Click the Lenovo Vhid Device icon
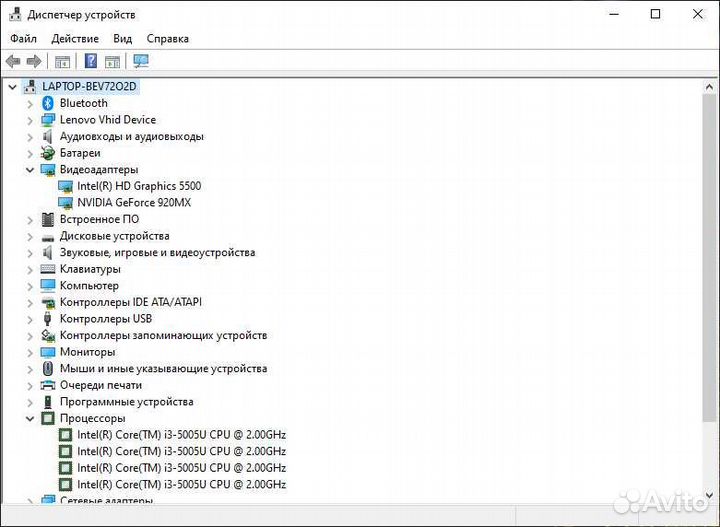 coord(48,120)
